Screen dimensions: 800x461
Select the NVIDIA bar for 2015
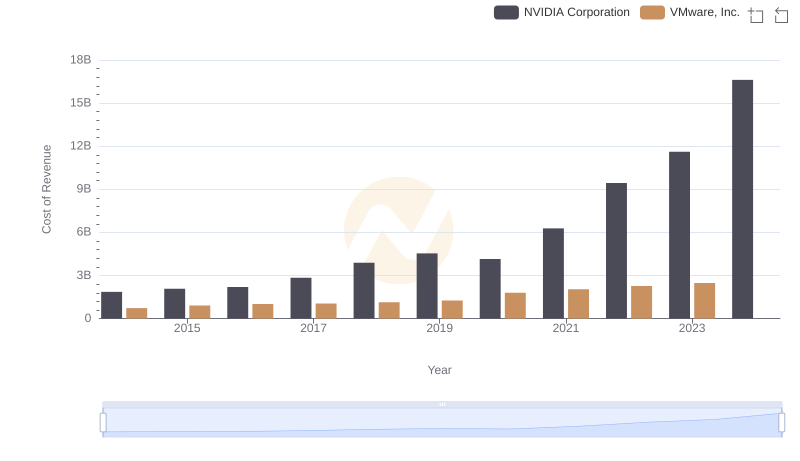[x=174, y=304]
